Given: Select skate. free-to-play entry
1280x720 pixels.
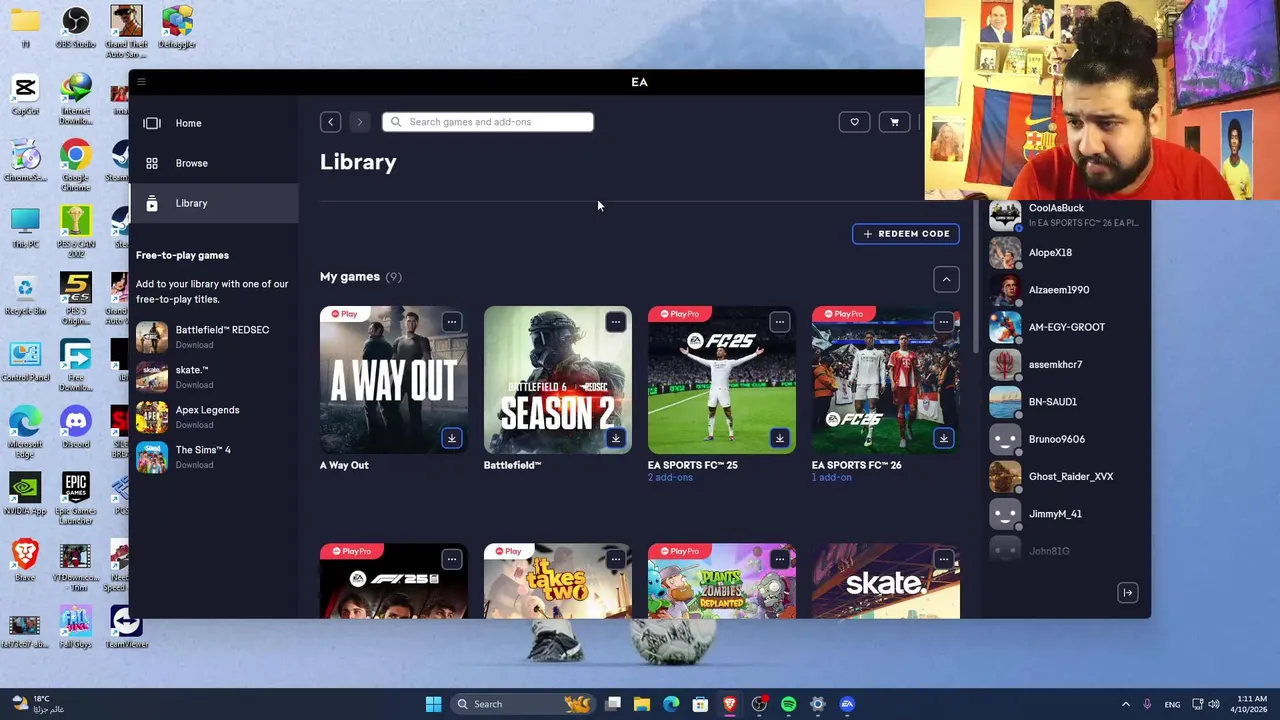Looking at the screenshot, I should 212,377.
